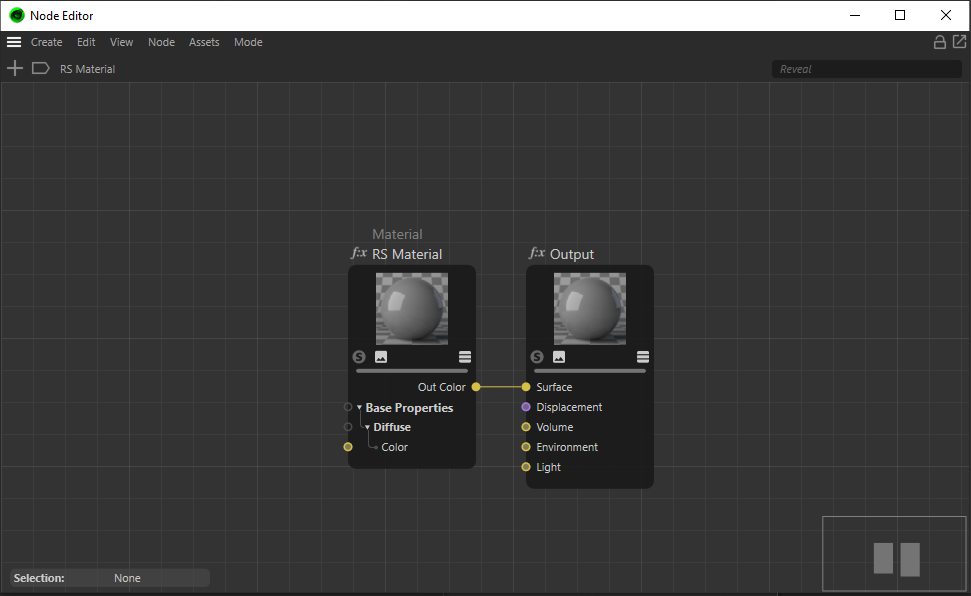Click the yellow Color input port
Image resolution: width=971 pixels, height=596 pixels.
coord(348,447)
